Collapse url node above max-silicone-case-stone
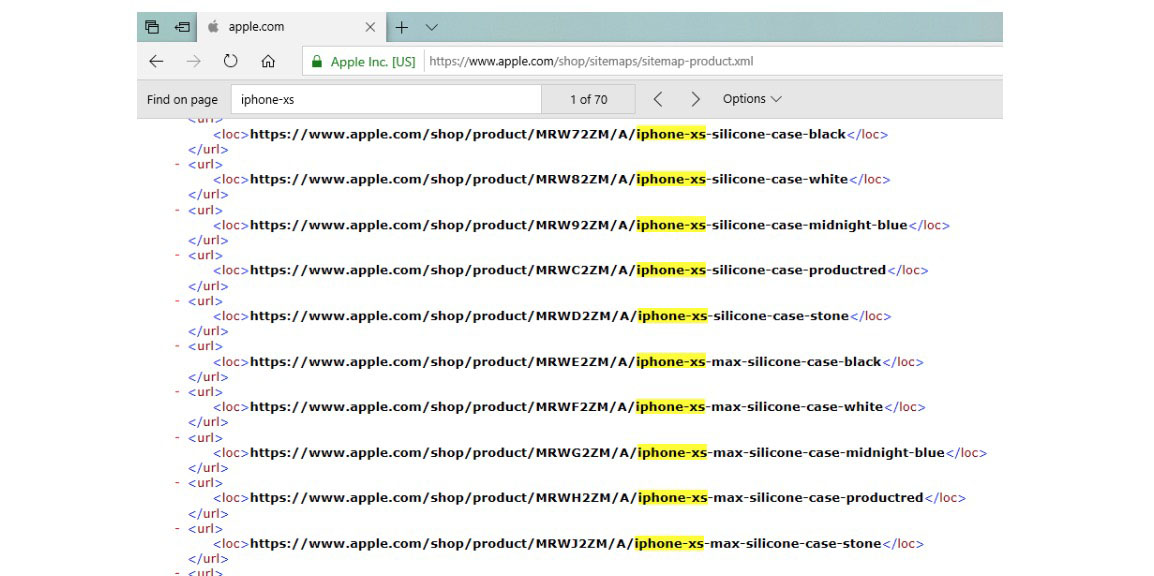 (x=177, y=528)
